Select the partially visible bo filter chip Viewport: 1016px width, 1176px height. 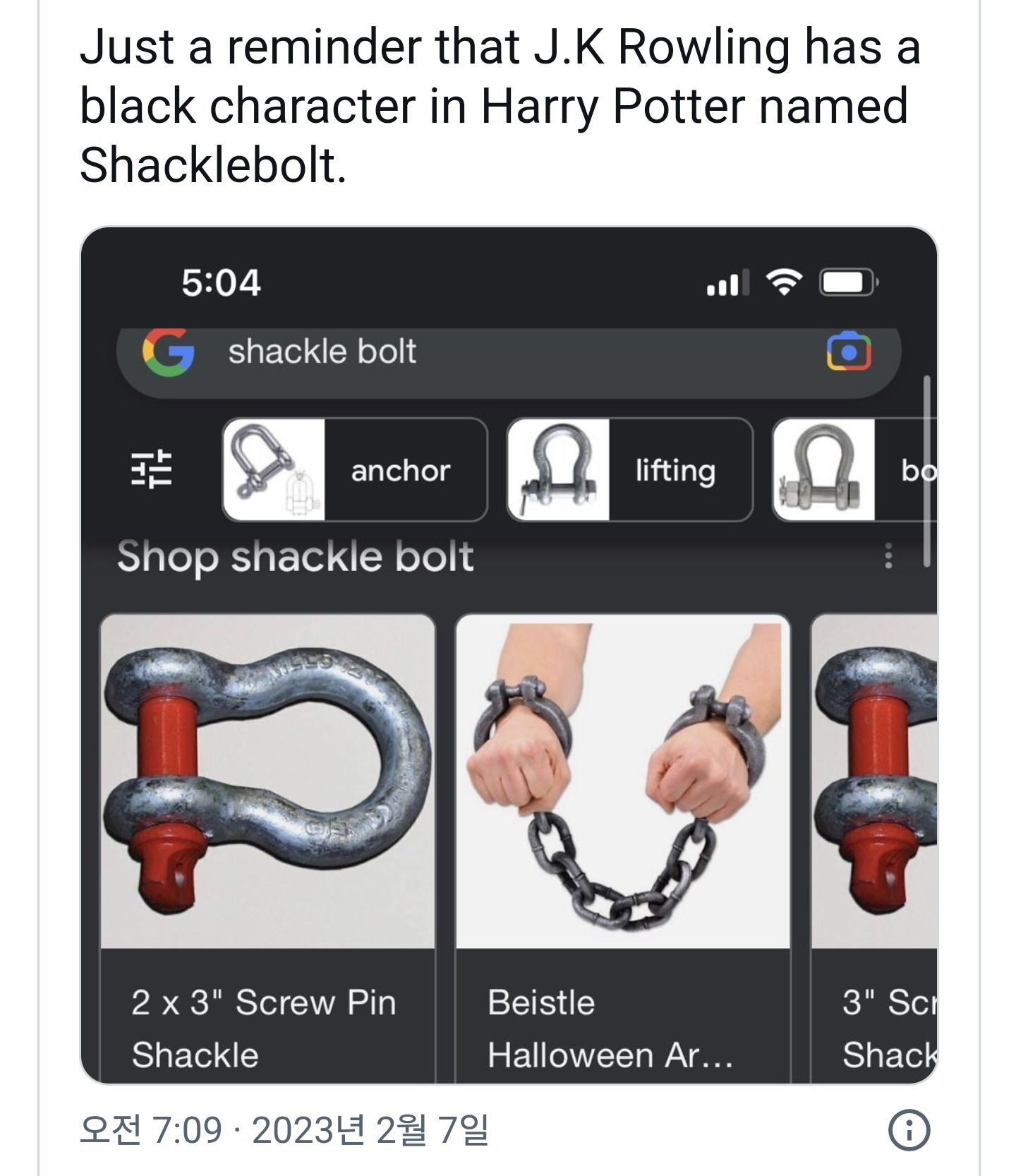click(x=855, y=469)
